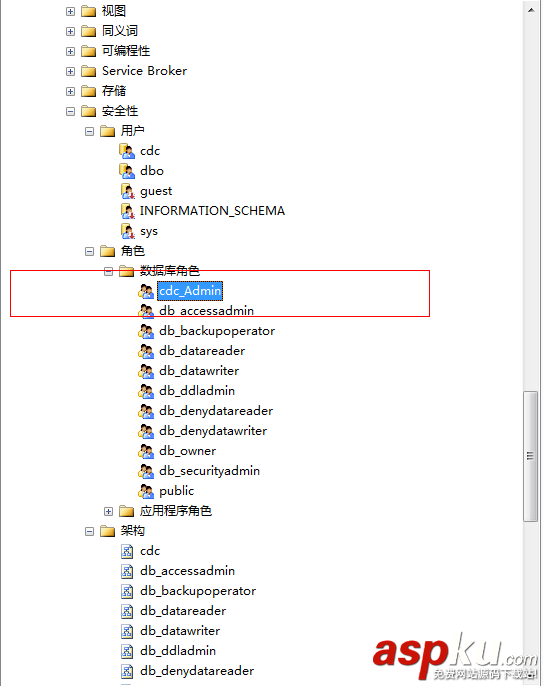Select the 同义词 tree item
543x686 pixels.
(120, 31)
